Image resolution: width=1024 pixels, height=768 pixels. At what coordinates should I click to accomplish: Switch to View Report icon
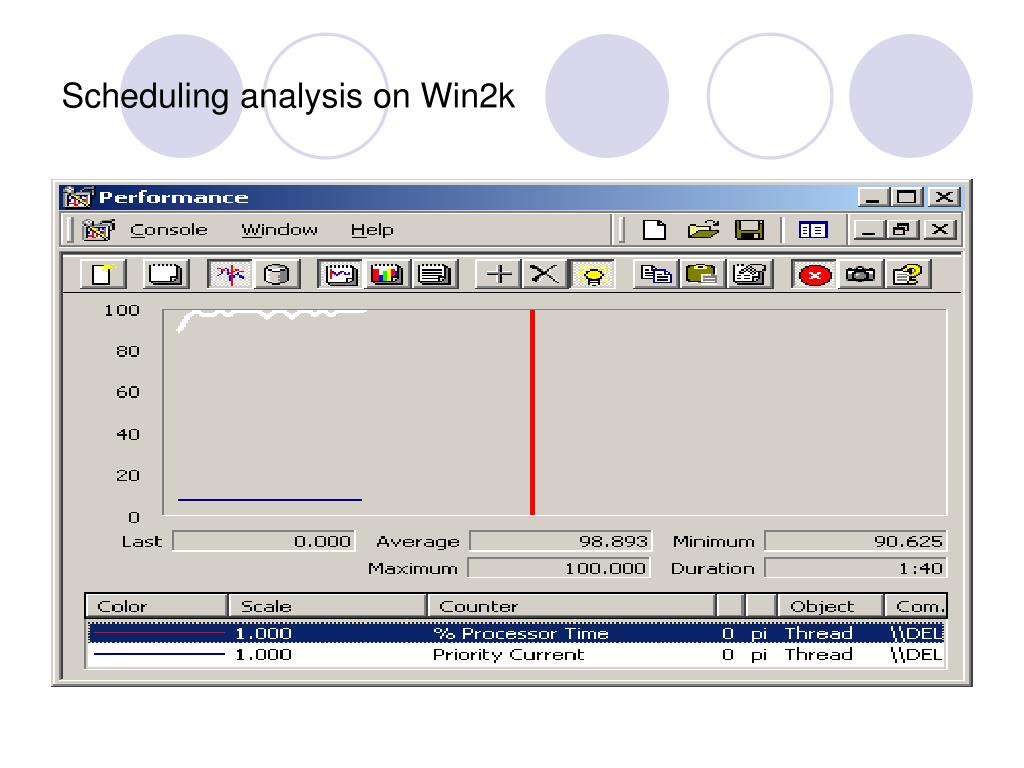434,274
